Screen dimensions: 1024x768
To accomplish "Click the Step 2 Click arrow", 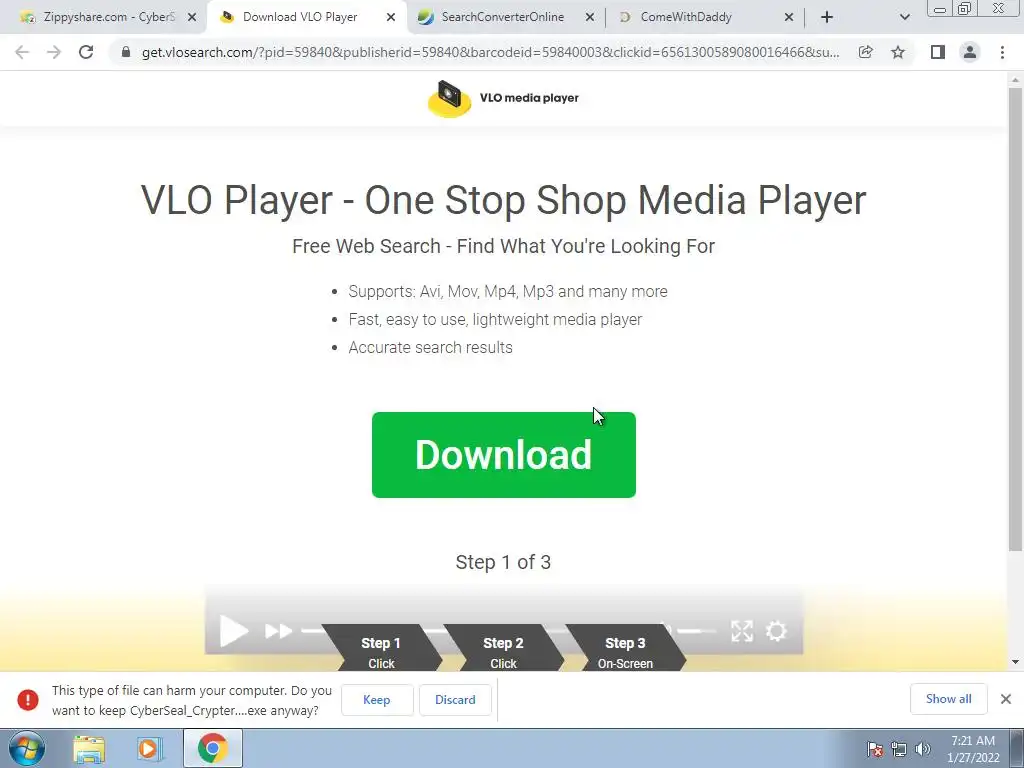I will pos(503,648).
